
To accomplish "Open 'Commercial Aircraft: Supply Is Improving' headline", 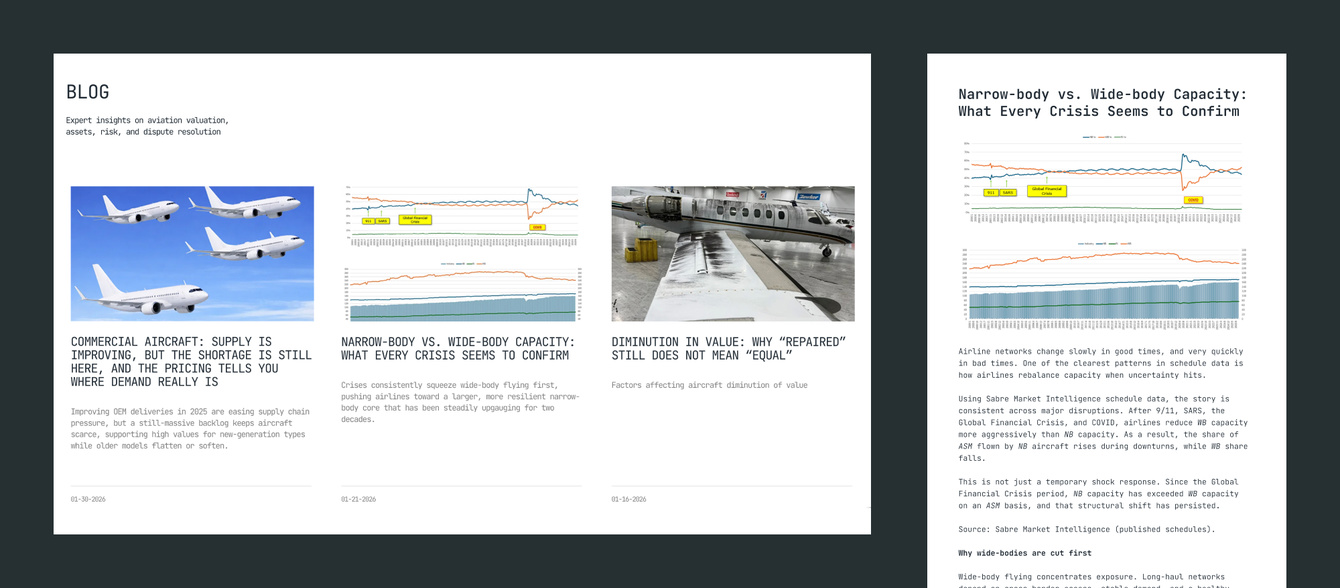I will pyautogui.click(x=192, y=362).
